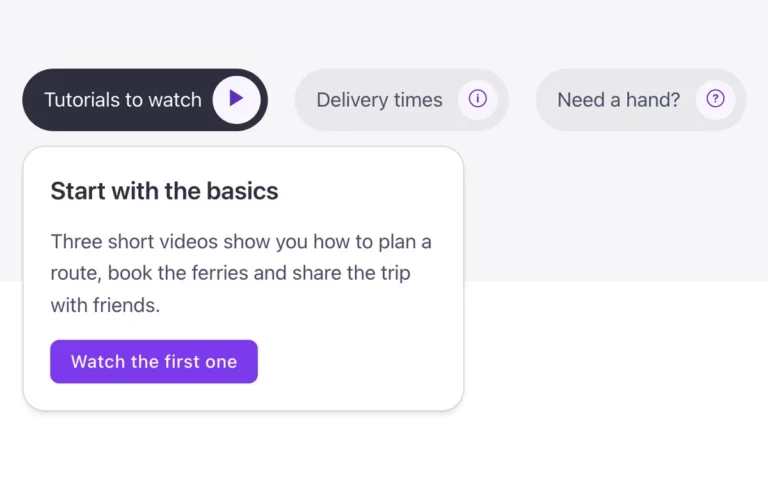Image resolution: width=768 pixels, height=480 pixels.
Task: Click the lavender circle holding the info icon
Action: [x=478, y=99]
